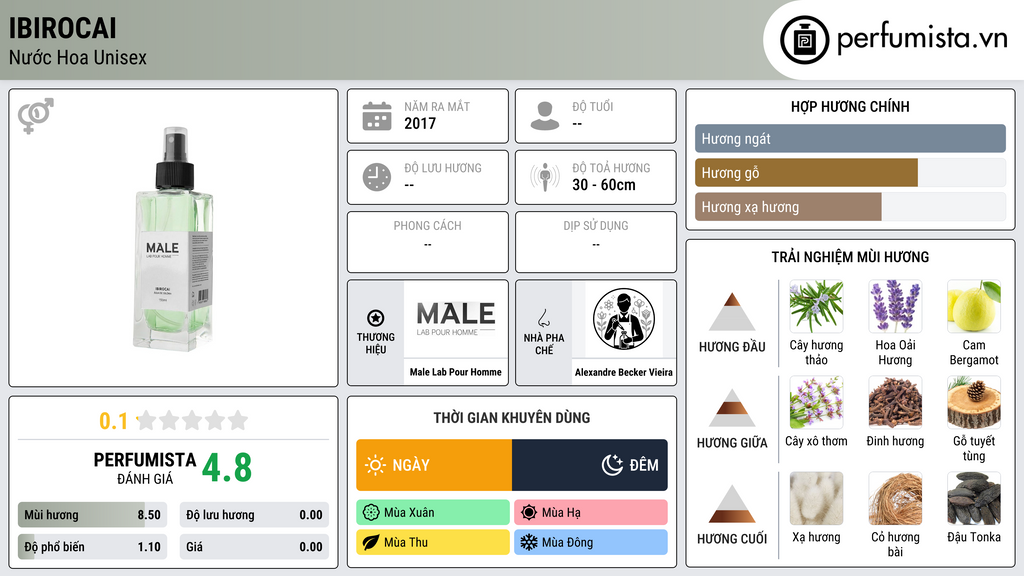Click the nose icon above Nhà Pha Chế
Screen dimensions: 1024x576
(543, 318)
